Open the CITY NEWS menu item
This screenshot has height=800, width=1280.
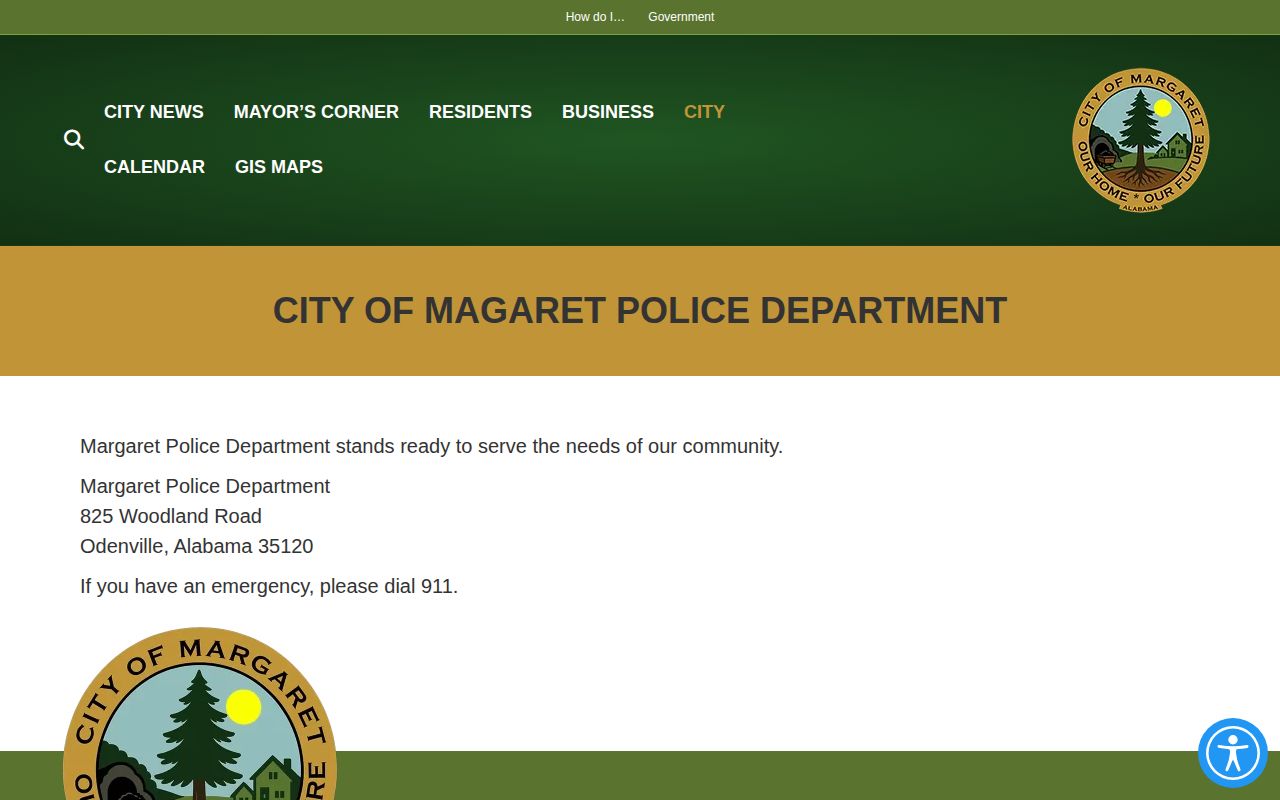click(154, 112)
